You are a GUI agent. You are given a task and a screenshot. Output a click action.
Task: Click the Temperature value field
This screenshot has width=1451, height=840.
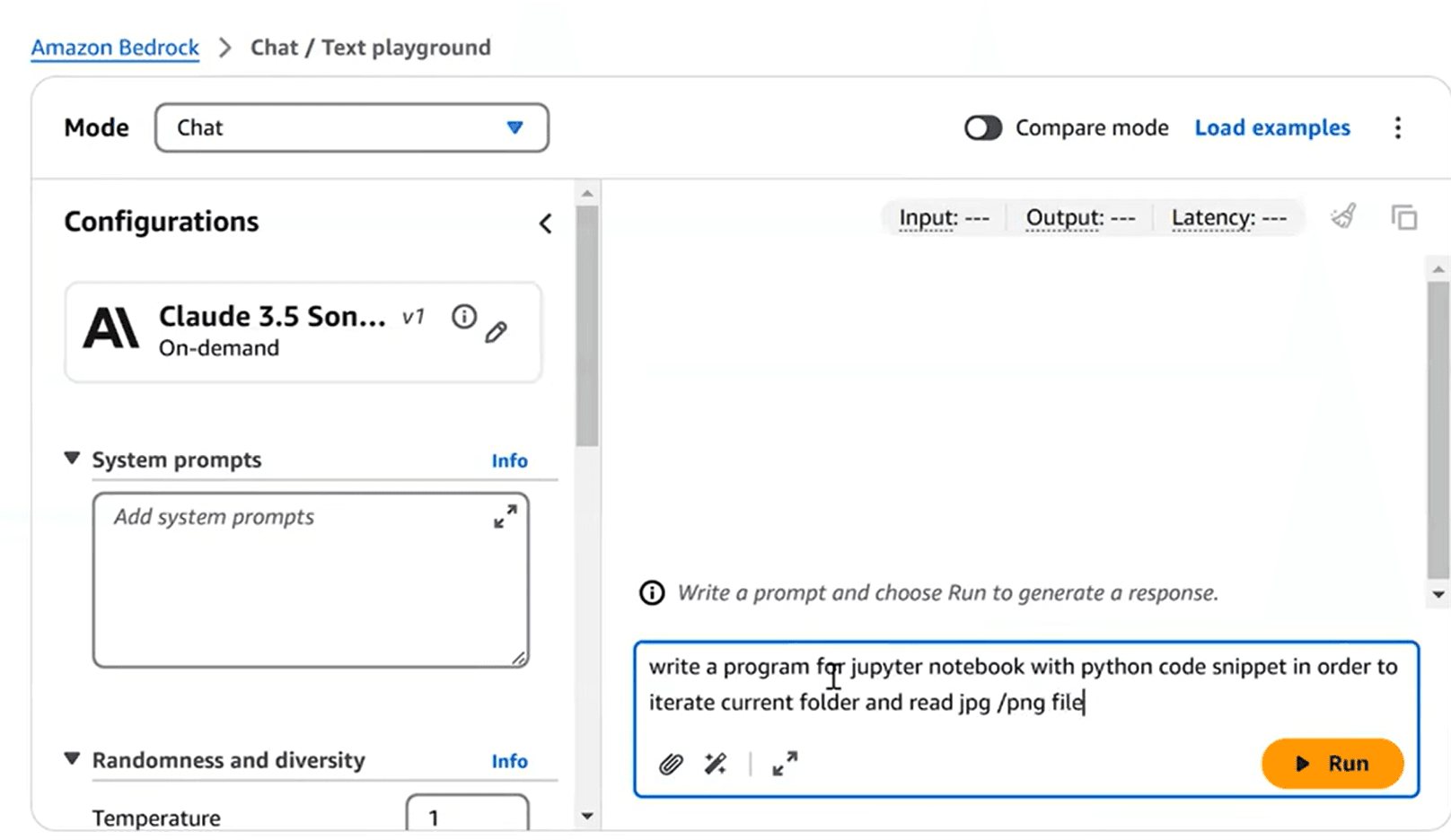point(468,815)
